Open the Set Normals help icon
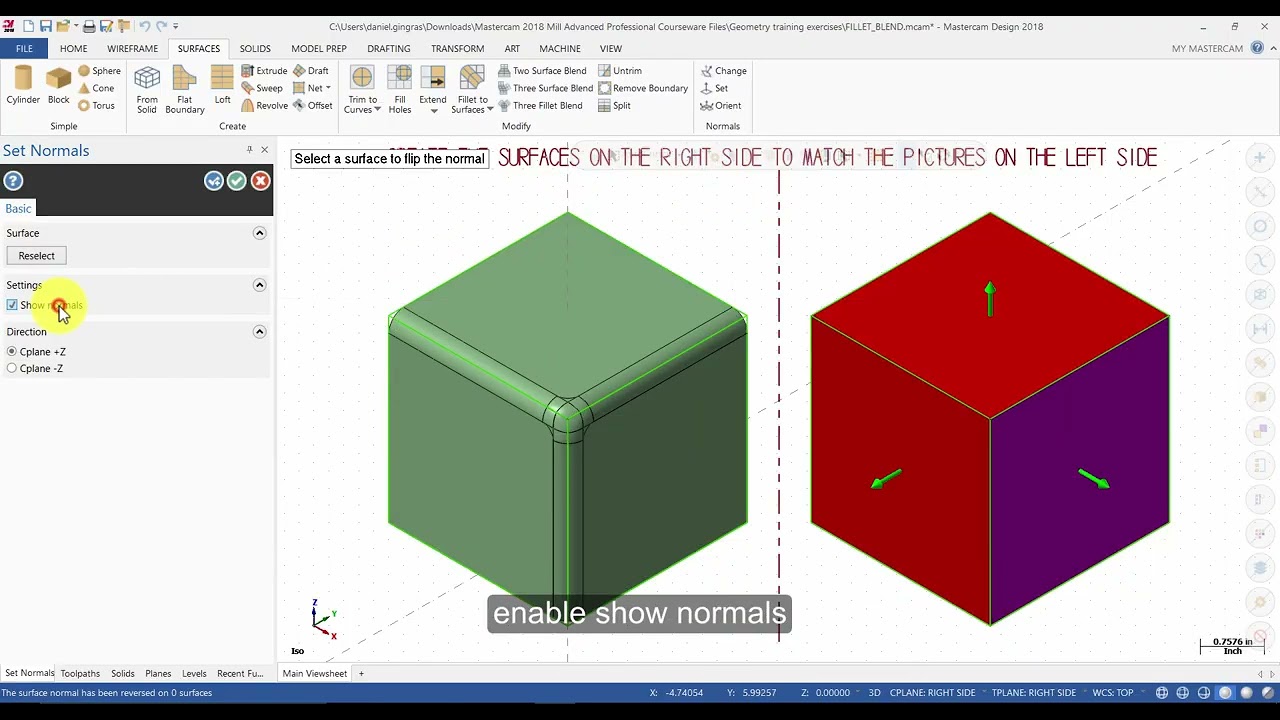1280x720 pixels. 13,181
